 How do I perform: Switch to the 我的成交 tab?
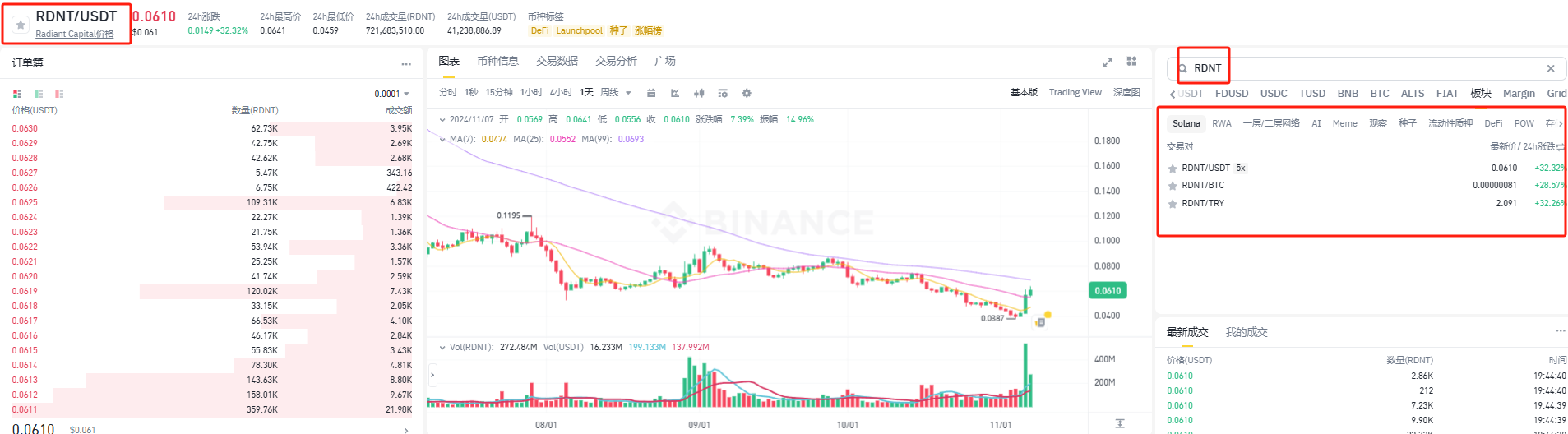pyautogui.click(x=1247, y=332)
